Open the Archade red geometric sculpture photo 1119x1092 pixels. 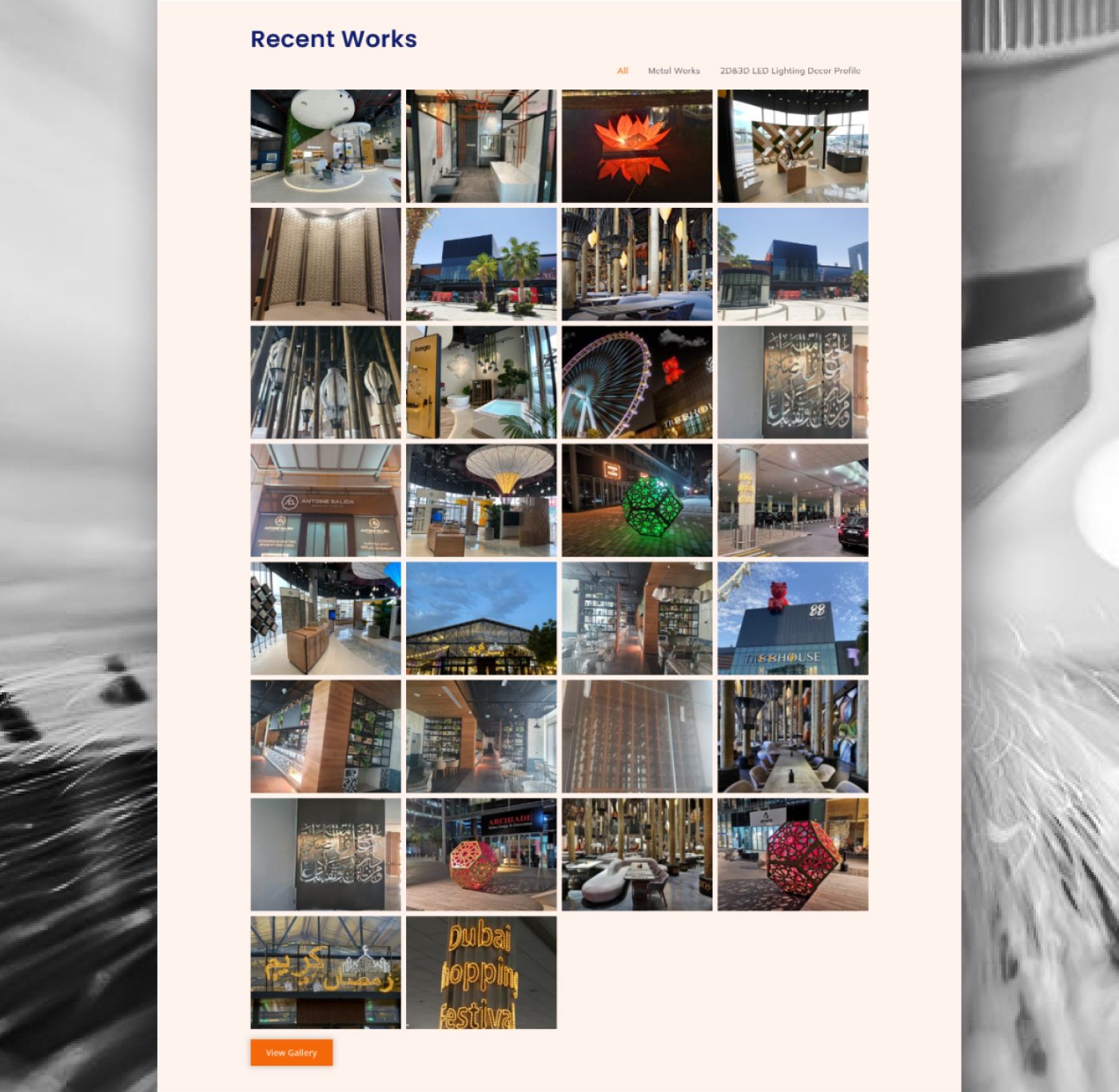pos(480,854)
